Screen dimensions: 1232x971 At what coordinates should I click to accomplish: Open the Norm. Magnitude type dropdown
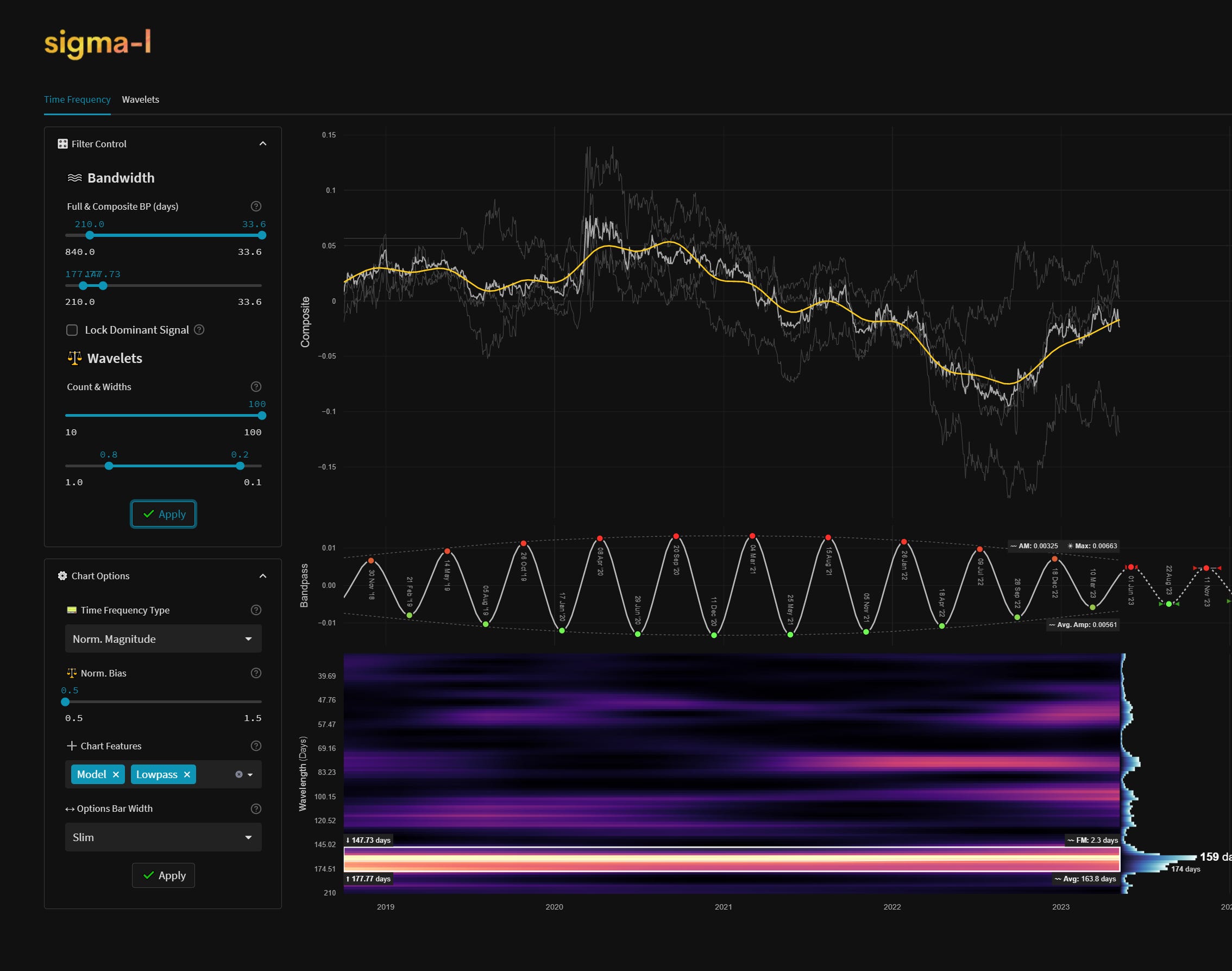point(163,639)
